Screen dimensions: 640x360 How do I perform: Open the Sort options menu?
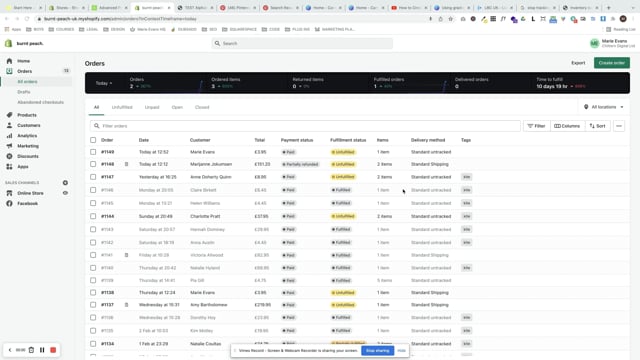coord(598,126)
